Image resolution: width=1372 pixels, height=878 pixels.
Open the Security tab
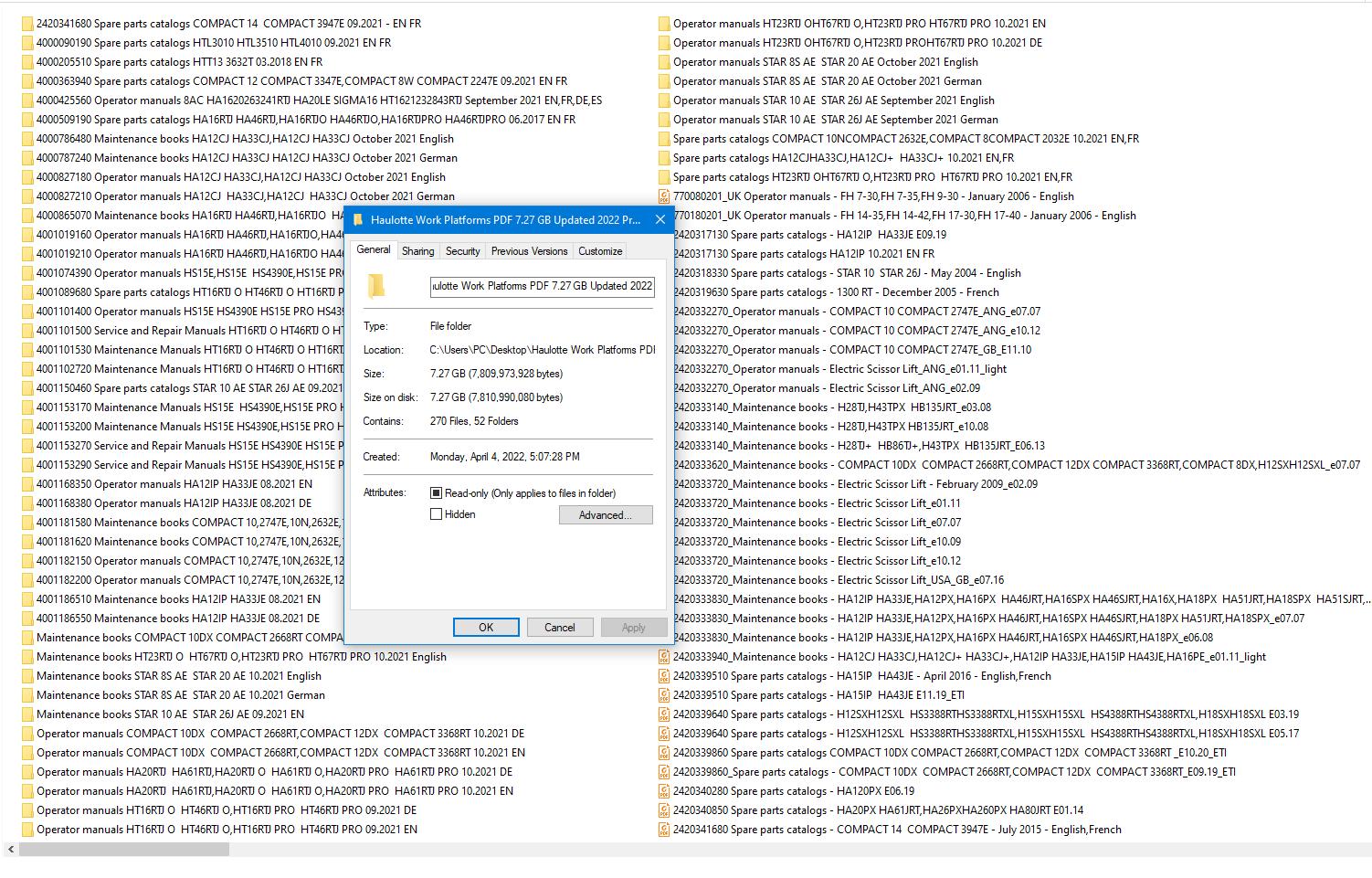pos(463,251)
